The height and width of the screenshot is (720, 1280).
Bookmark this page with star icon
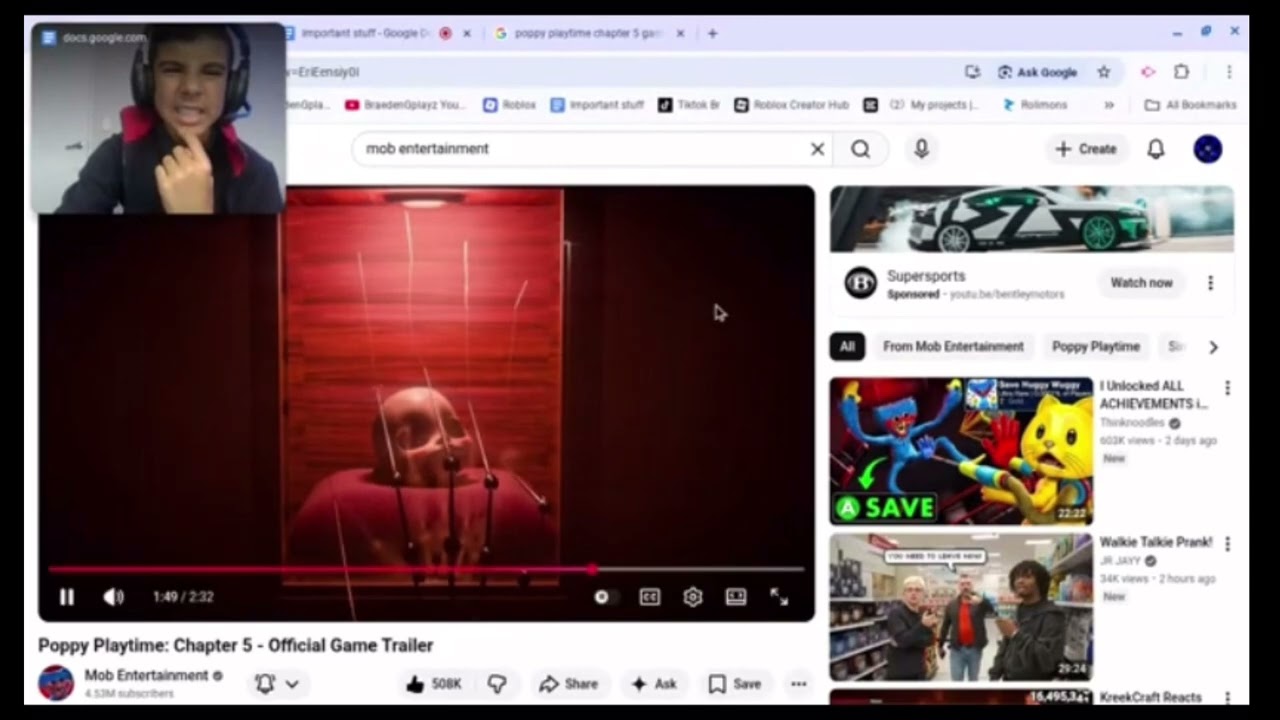coord(1104,72)
